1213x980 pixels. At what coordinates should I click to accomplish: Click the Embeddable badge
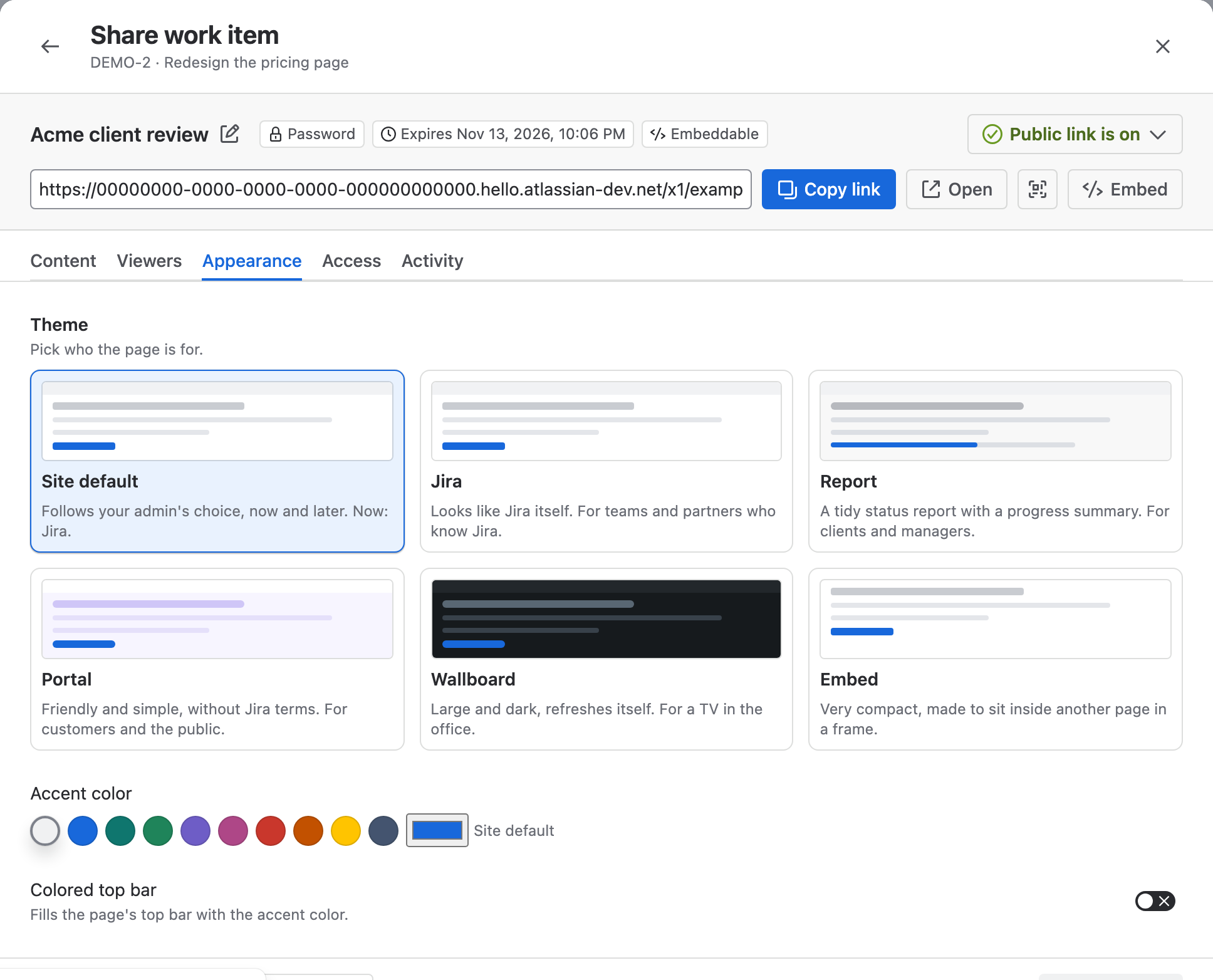pyautogui.click(x=705, y=134)
